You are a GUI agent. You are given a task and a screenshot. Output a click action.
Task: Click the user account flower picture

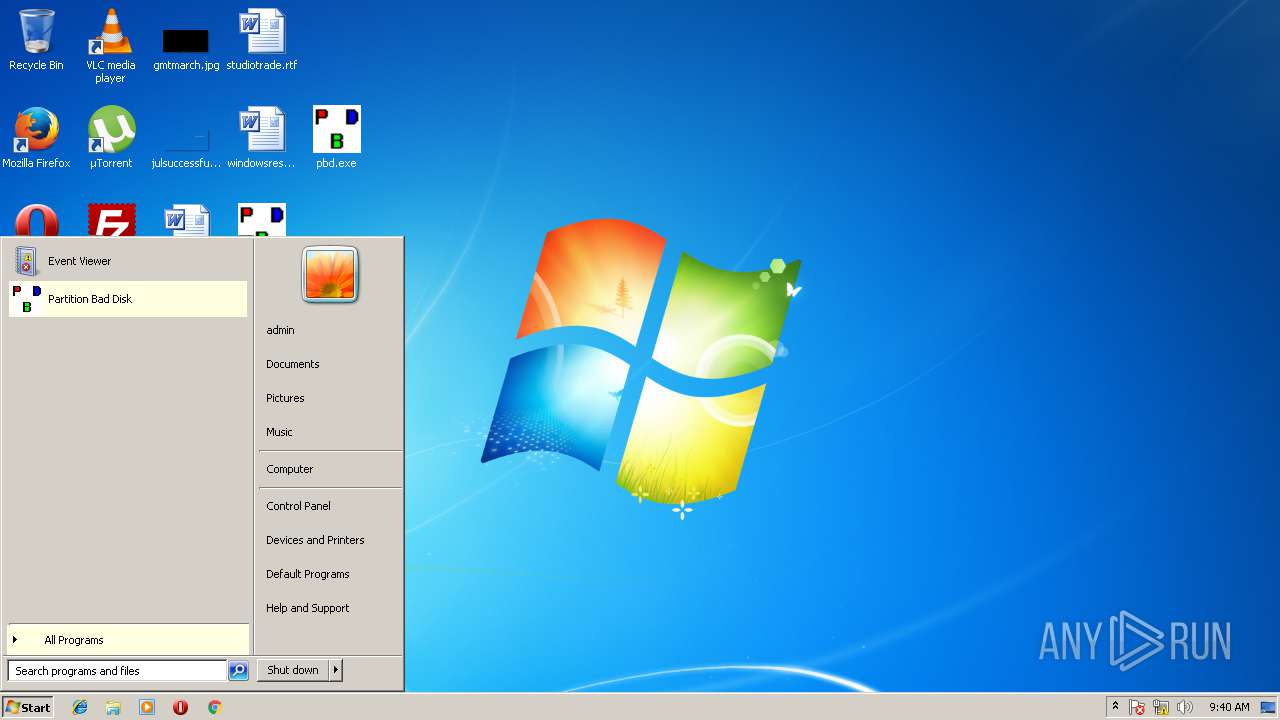(330, 274)
